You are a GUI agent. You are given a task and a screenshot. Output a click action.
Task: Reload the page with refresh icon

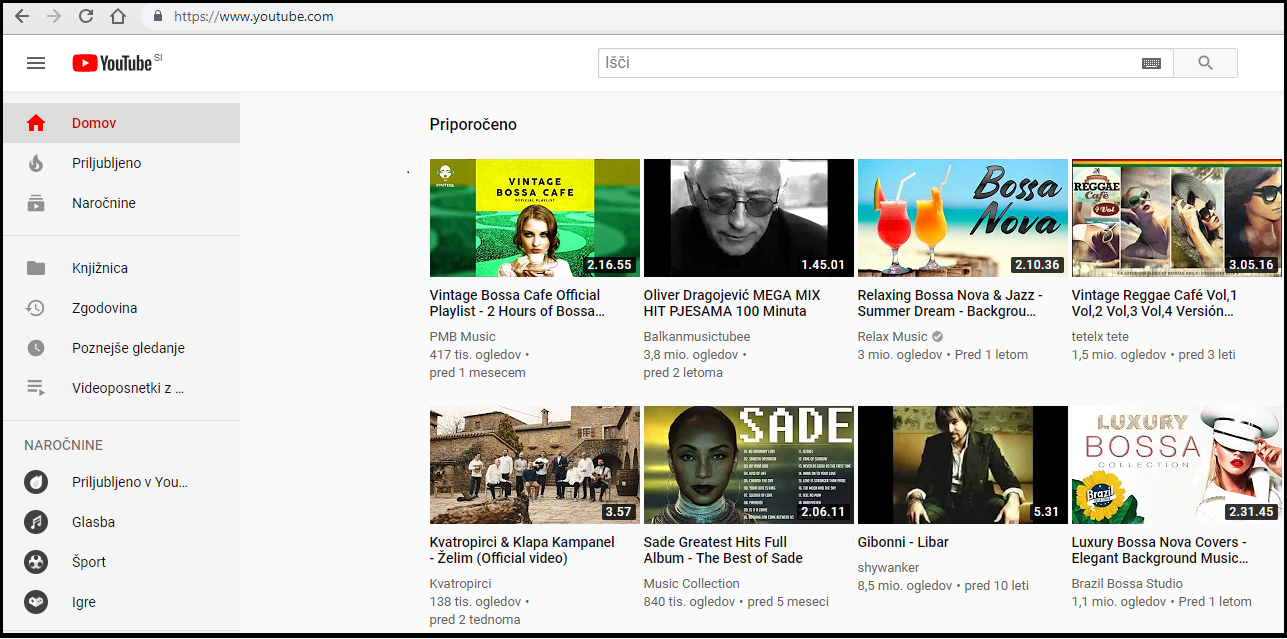86,16
